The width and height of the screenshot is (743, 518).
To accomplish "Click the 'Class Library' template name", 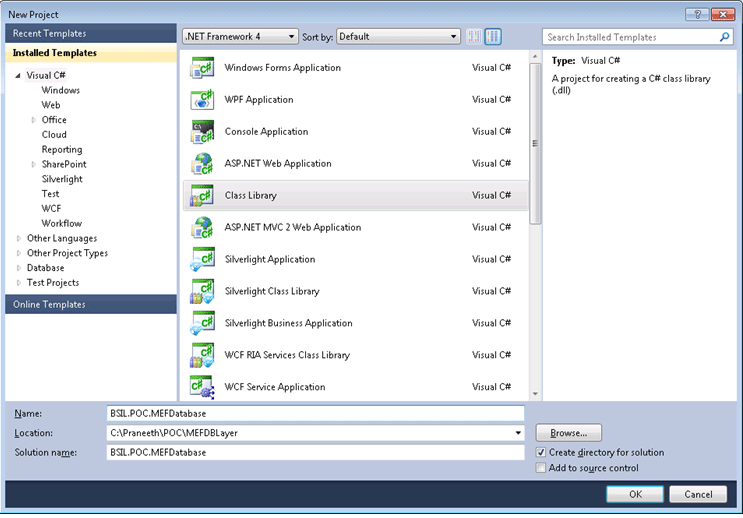I will (251, 195).
